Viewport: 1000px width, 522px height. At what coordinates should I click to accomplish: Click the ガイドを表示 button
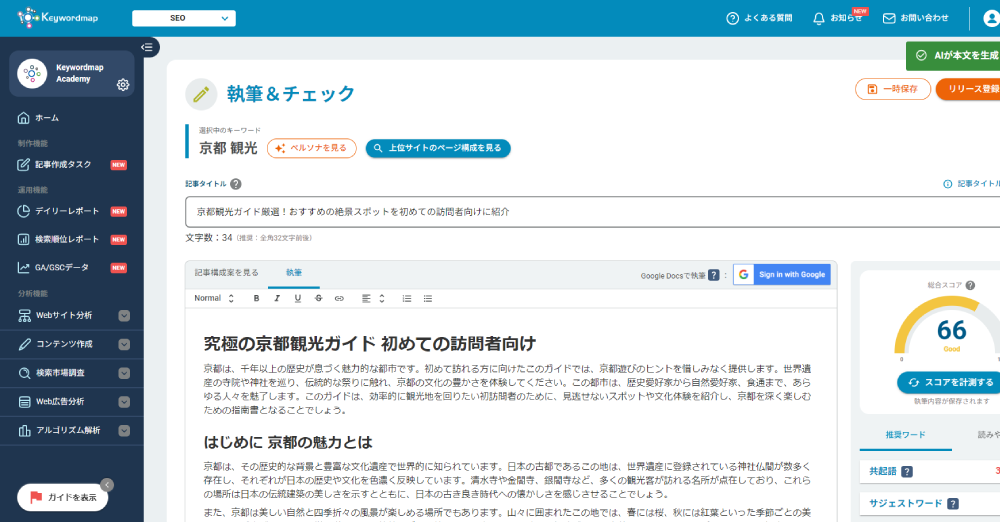(62, 498)
